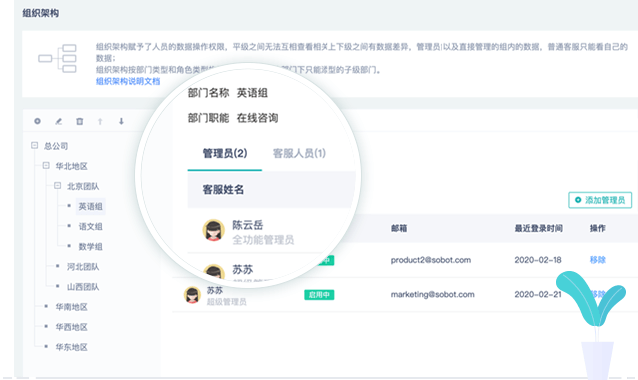Click the 部门名称 英语组 field
The image size is (638, 380).
[228, 93]
